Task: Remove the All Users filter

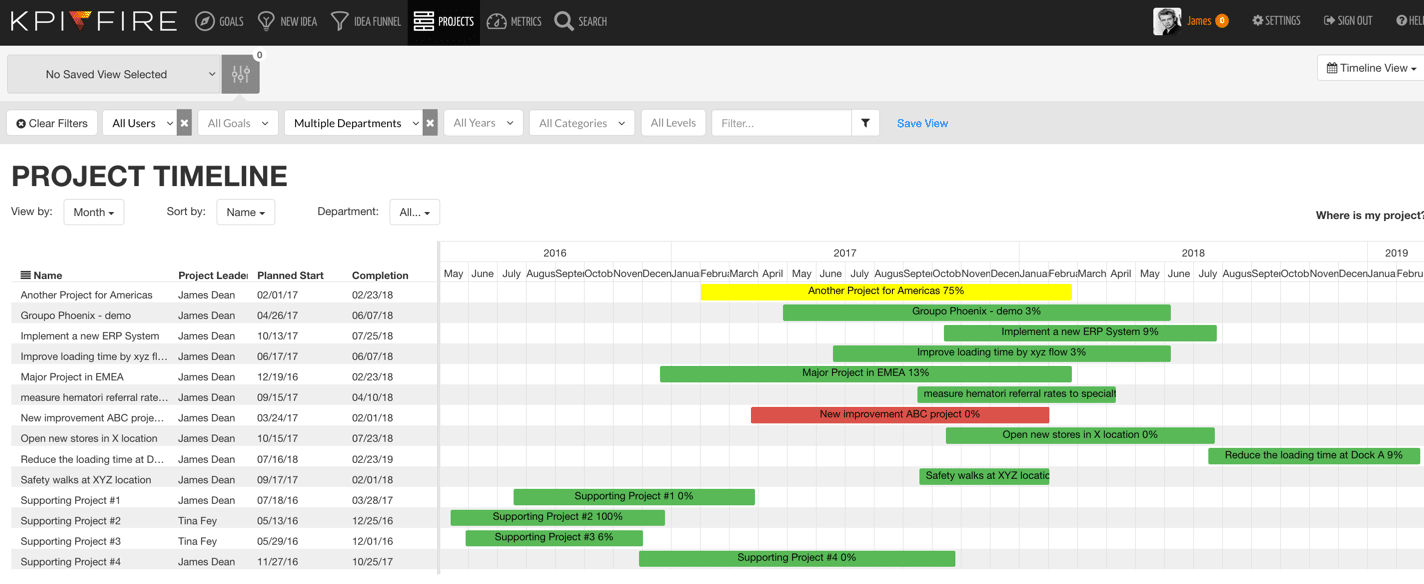Action: [184, 123]
